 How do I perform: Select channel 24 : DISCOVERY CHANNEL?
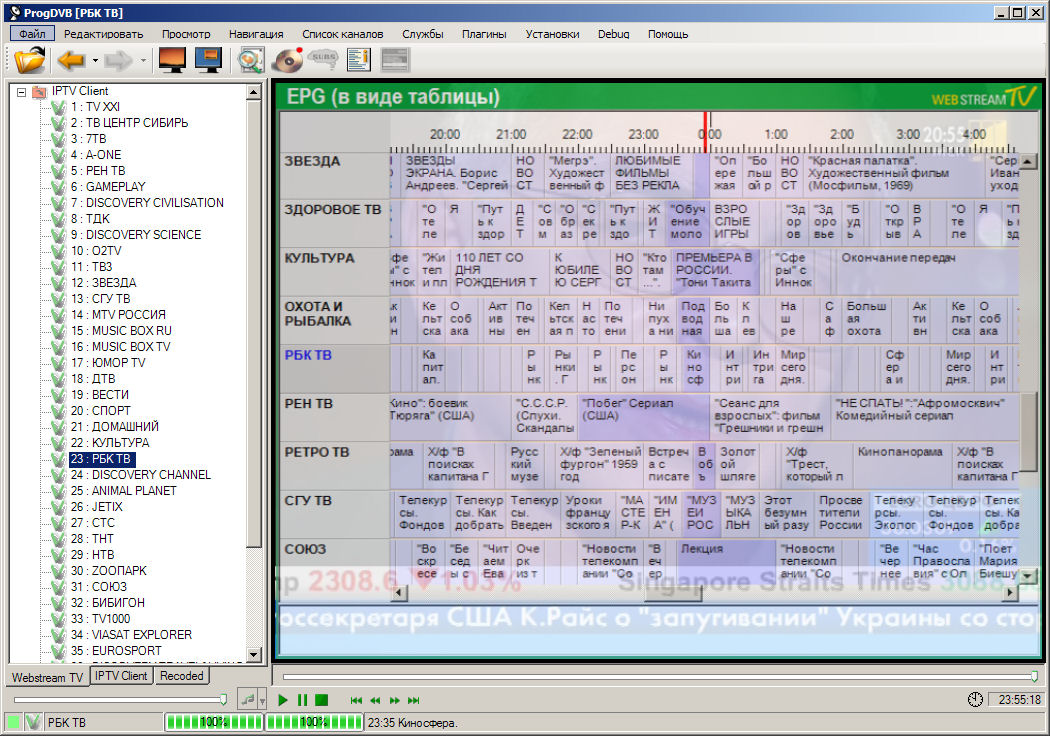point(141,474)
